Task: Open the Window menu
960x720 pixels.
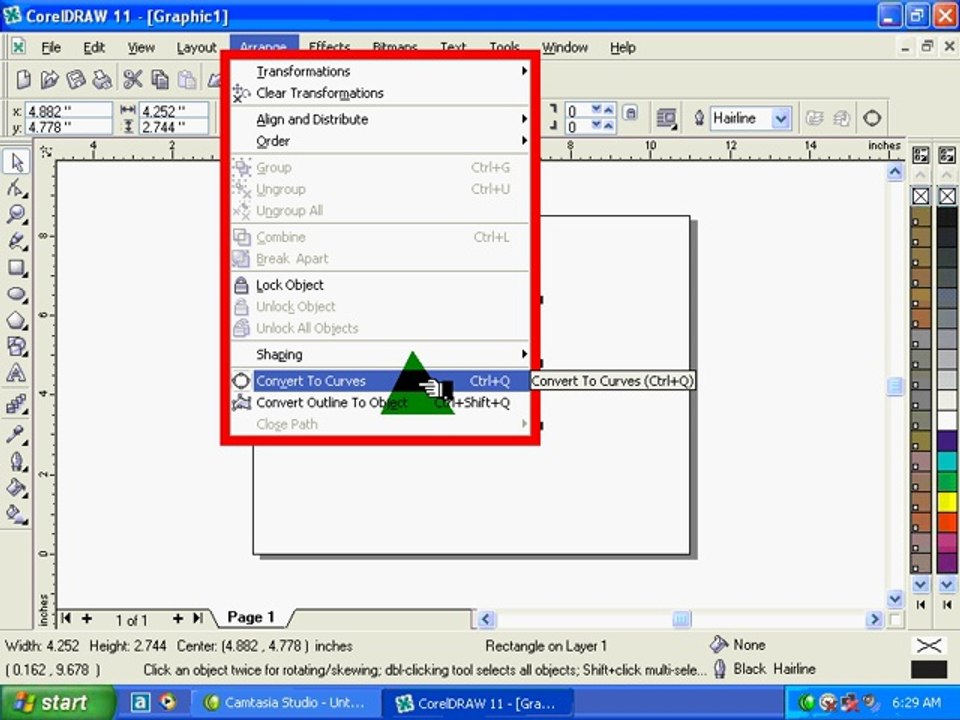Action: (x=564, y=47)
